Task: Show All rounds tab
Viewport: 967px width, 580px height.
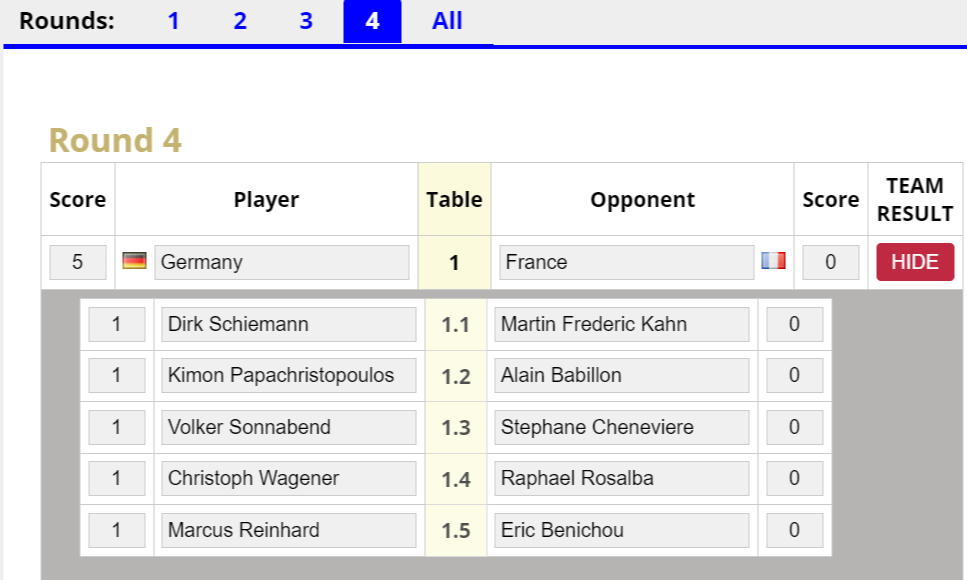Action: click(x=447, y=21)
